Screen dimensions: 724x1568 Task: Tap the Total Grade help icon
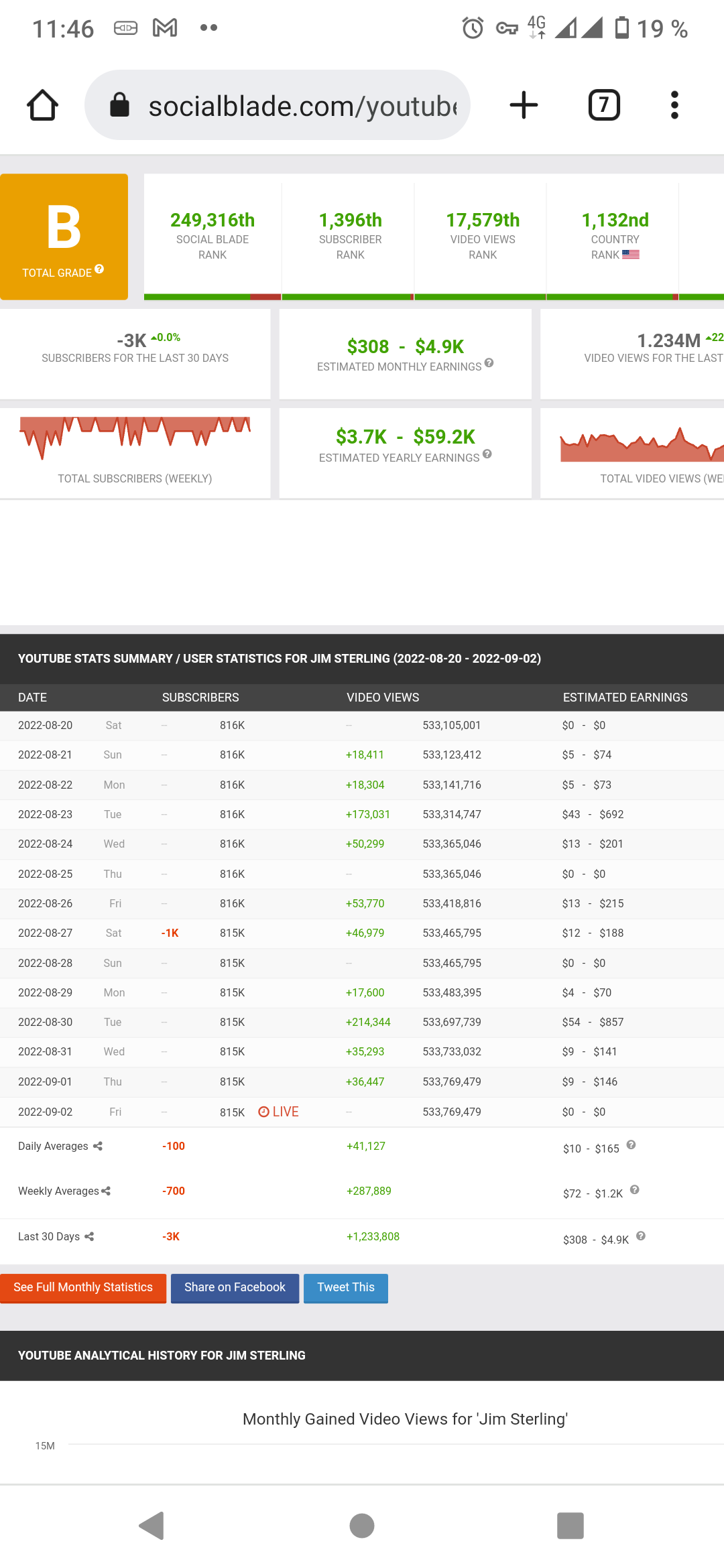(99, 269)
